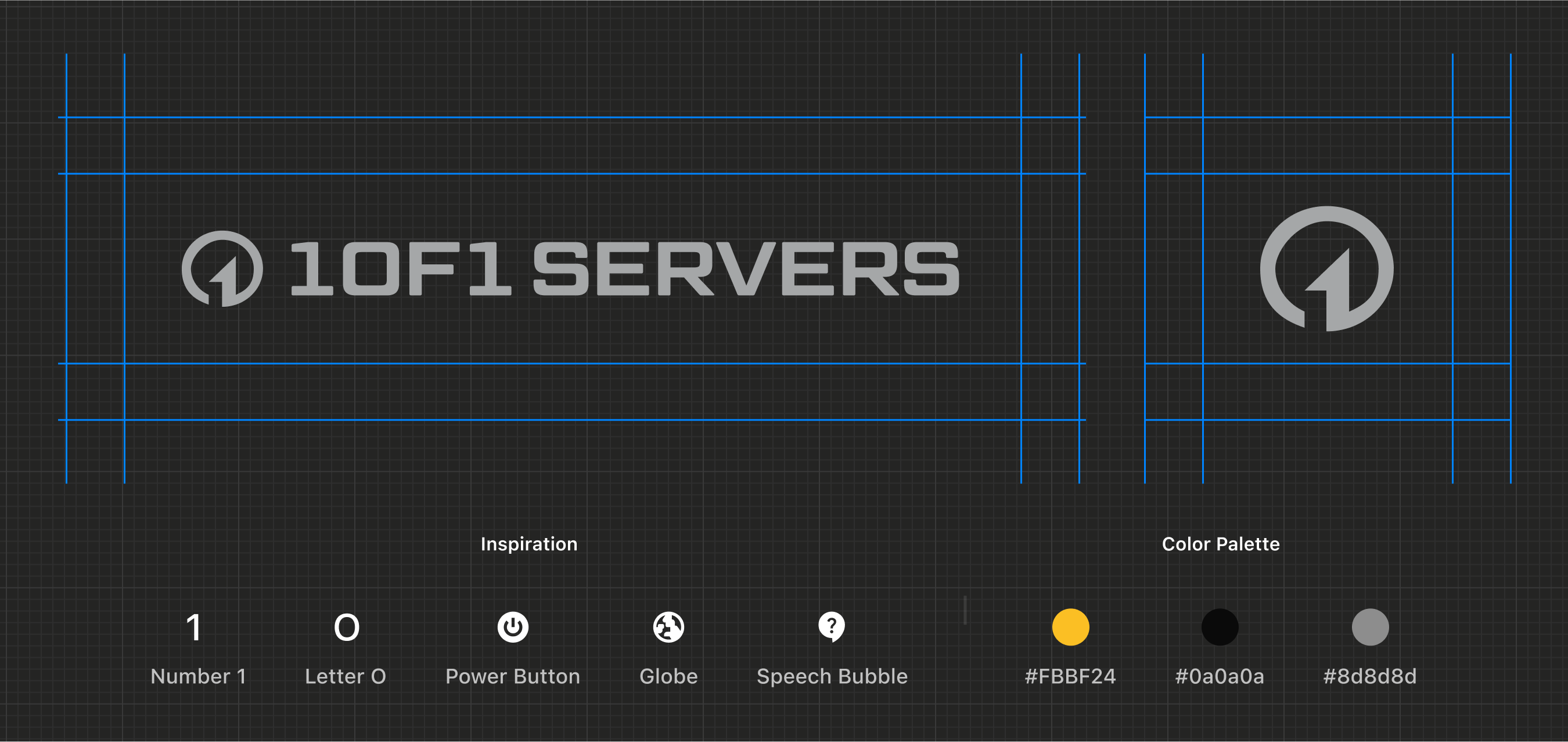Select the Speech Bubble caption
The height and width of the screenshot is (742, 1568).
[832, 676]
